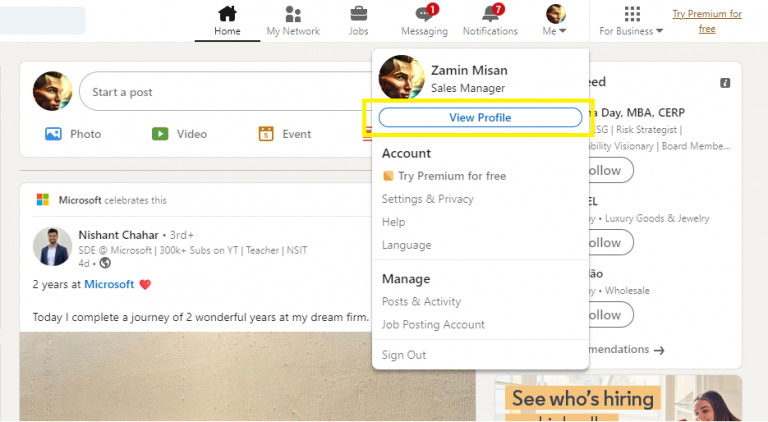The image size is (768, 422).
Task: Click the Microsoft link in post text
Action: click(x=109, y=284)
